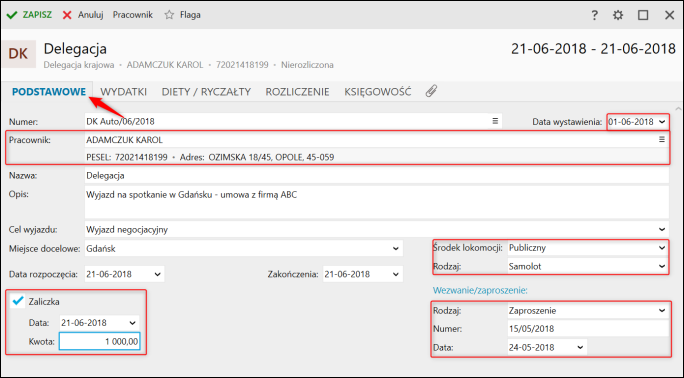Click into the Nazwa Delegacja field
The image size is (684, 378).
376,176
